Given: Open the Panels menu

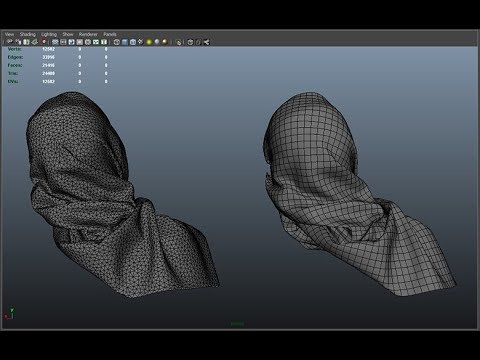Looking at the screenshot, I should coord(110,34).
